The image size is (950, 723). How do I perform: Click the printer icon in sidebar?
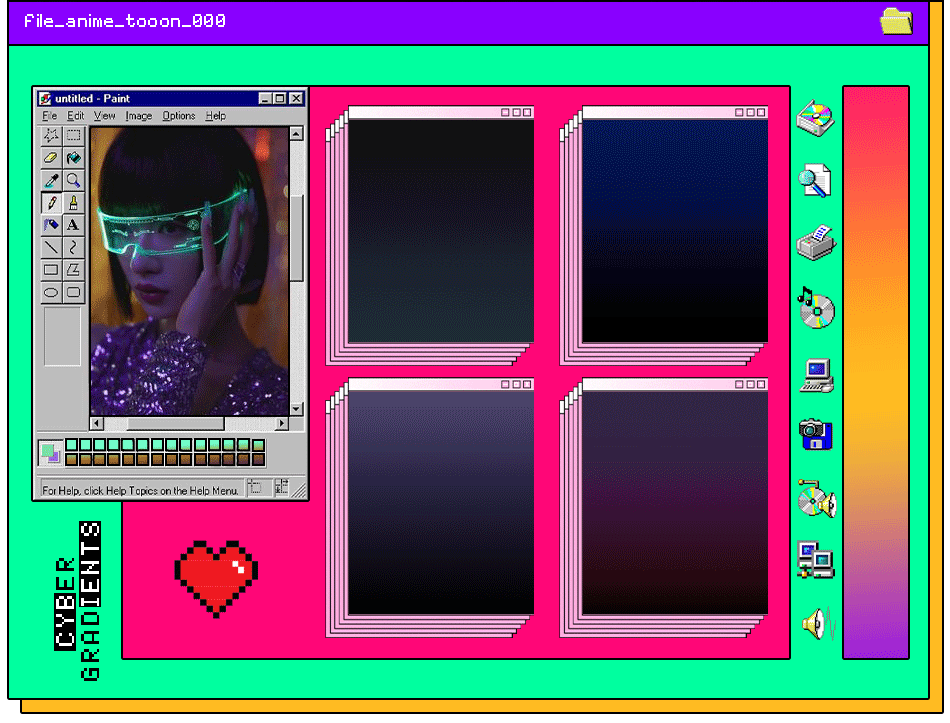816,243
